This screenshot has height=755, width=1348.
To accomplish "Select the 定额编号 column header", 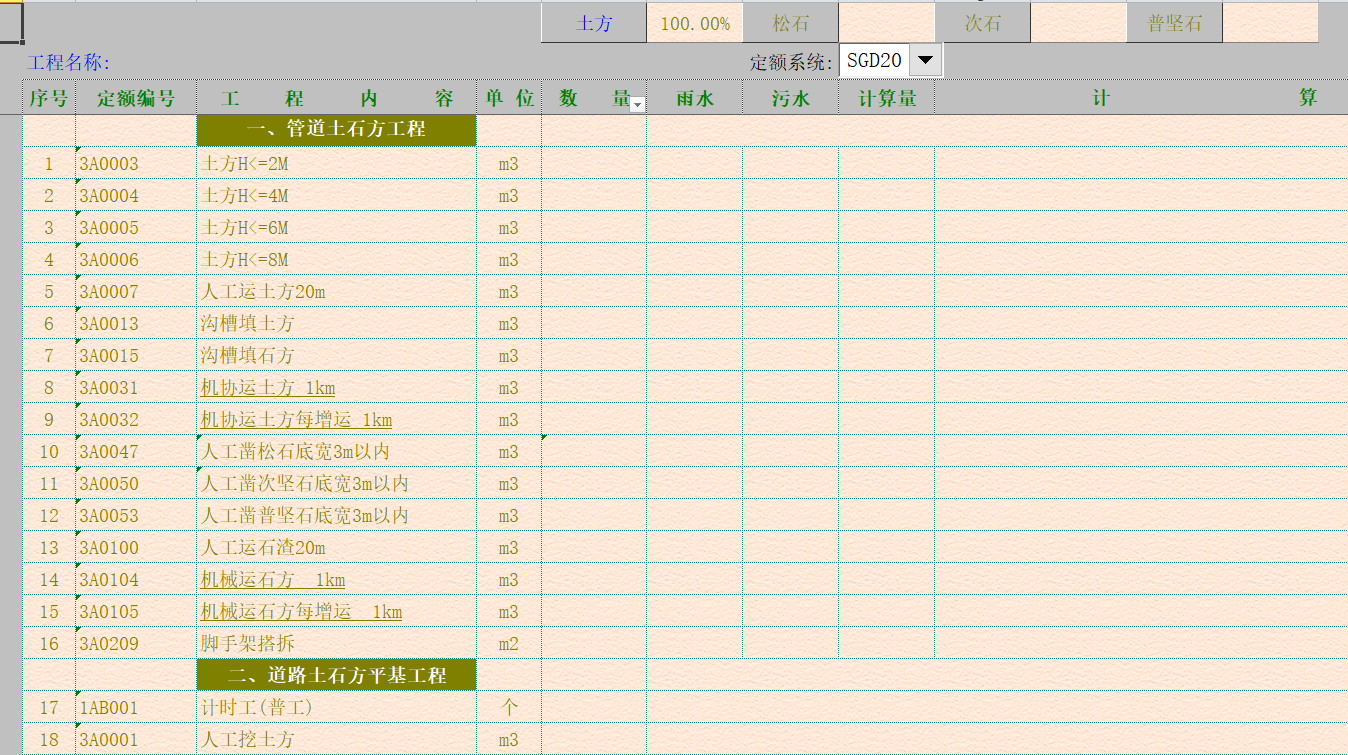I will (136, 98).
